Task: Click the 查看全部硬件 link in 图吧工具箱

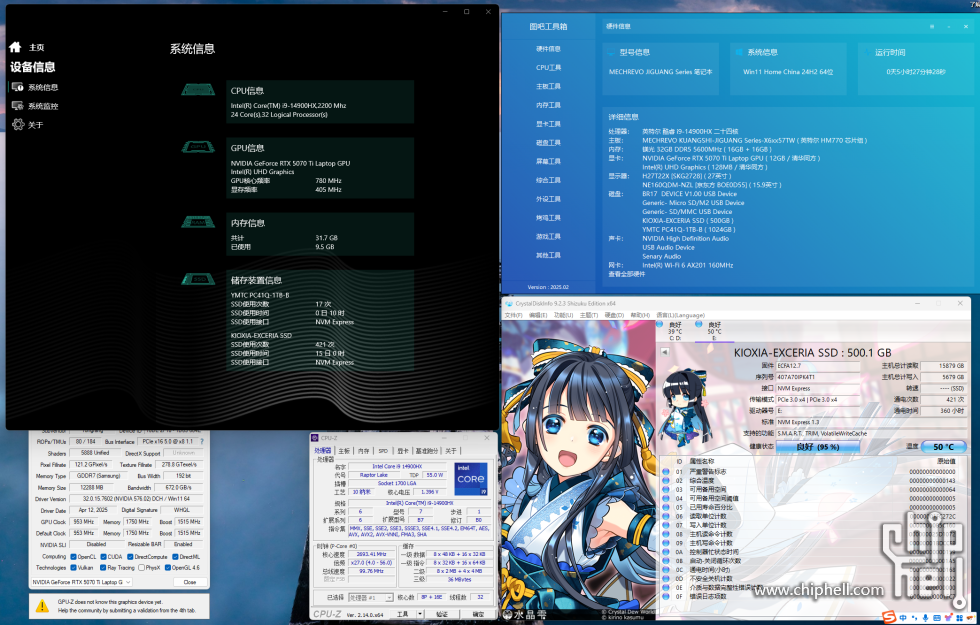Action: (627, 274)
